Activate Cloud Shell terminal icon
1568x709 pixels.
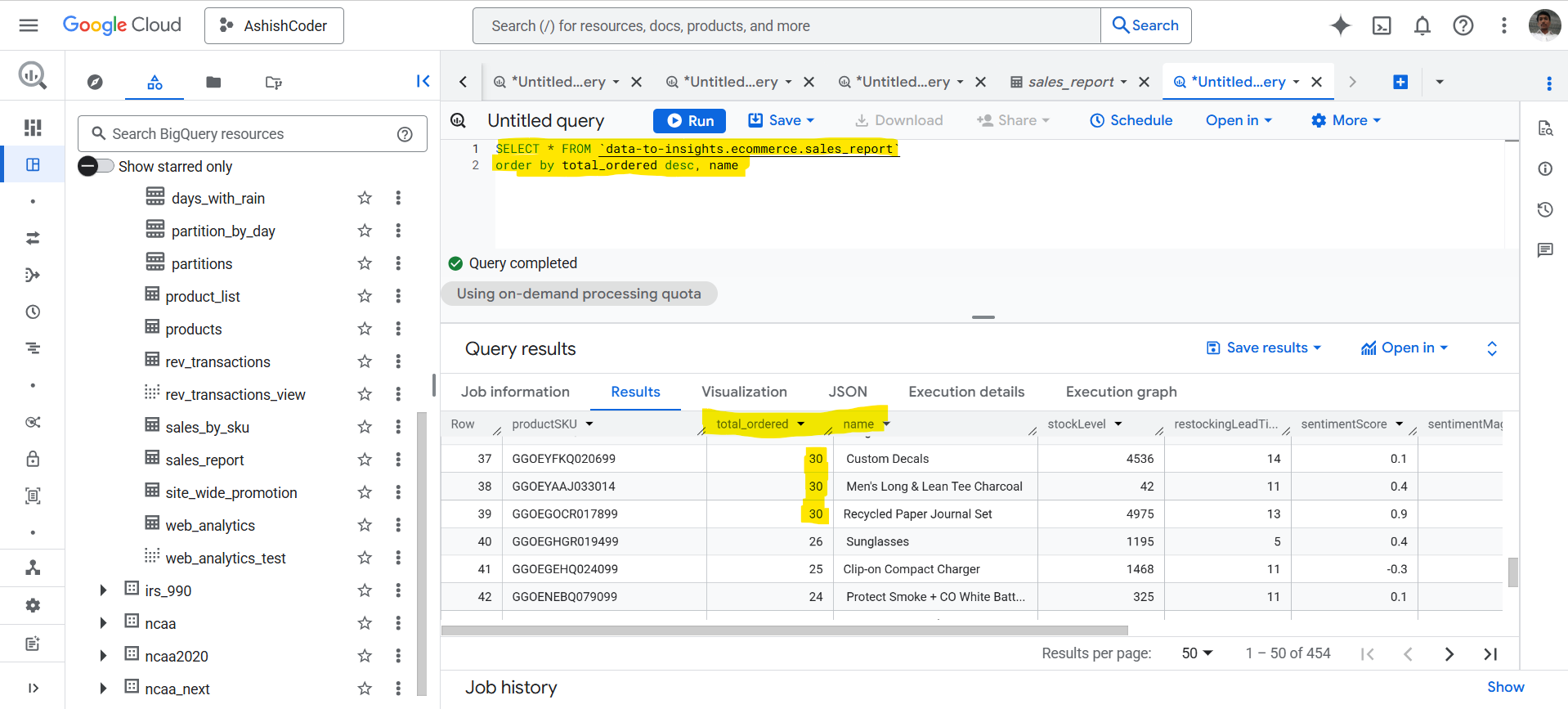[1382, 25]
